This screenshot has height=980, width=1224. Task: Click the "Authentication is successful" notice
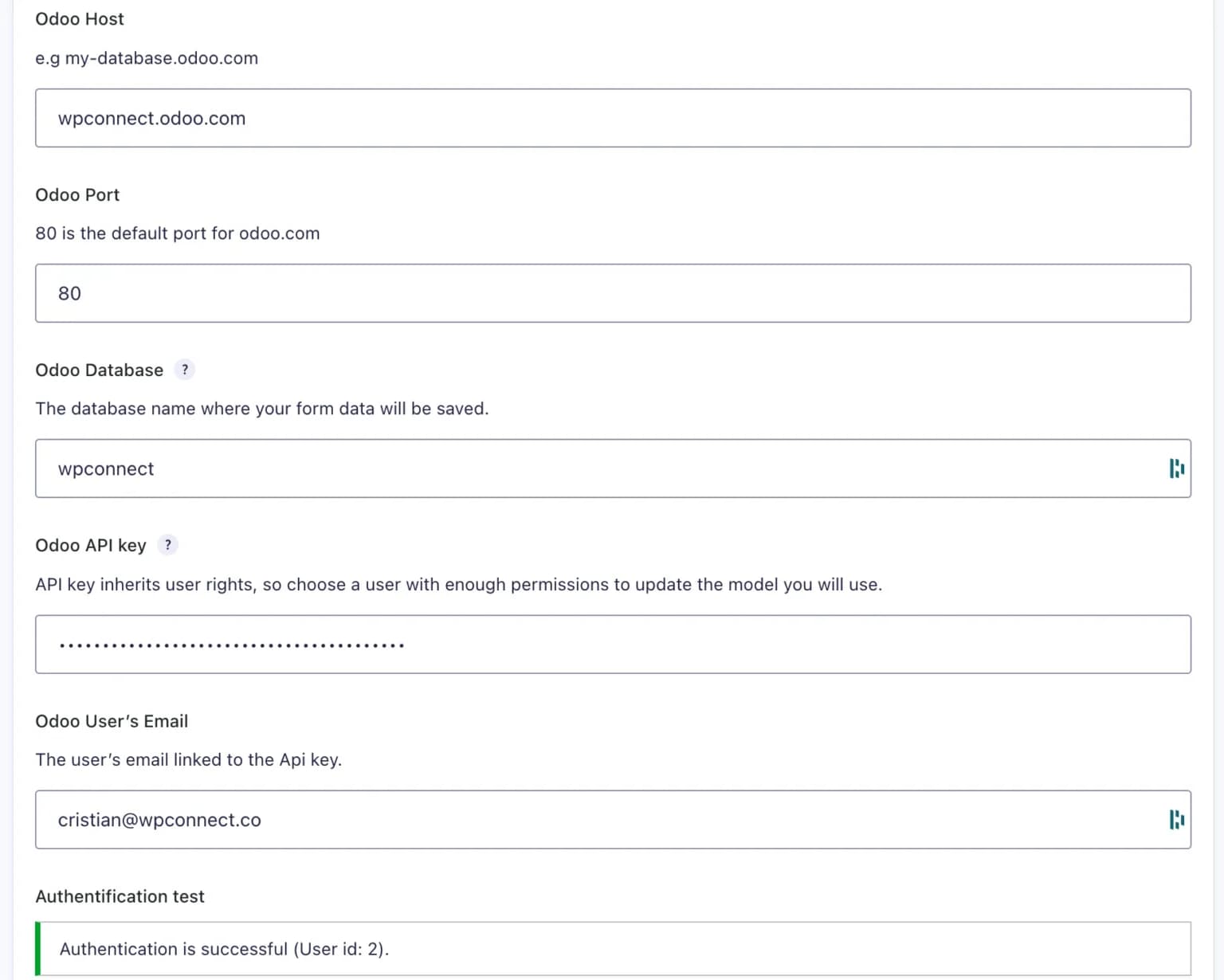tap(224, 949)
